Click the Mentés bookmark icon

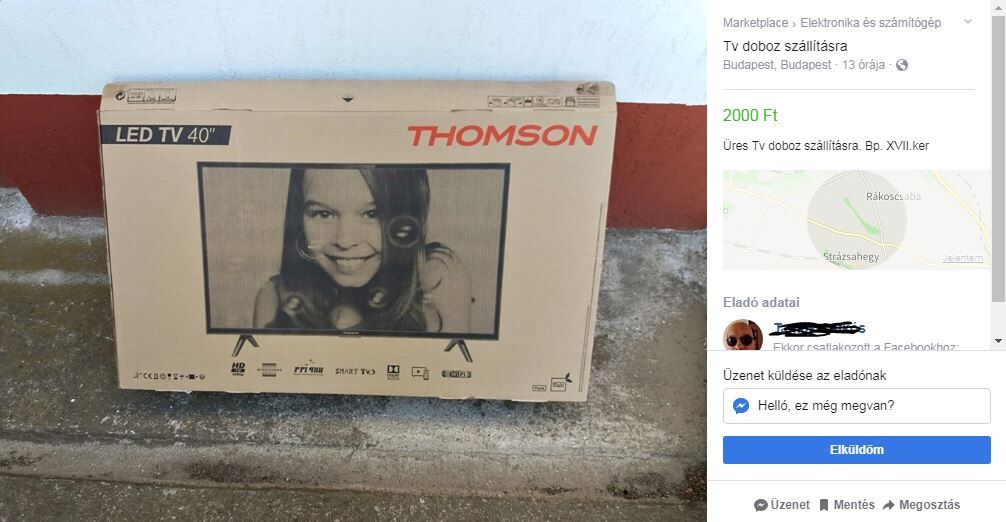[824, 505]
